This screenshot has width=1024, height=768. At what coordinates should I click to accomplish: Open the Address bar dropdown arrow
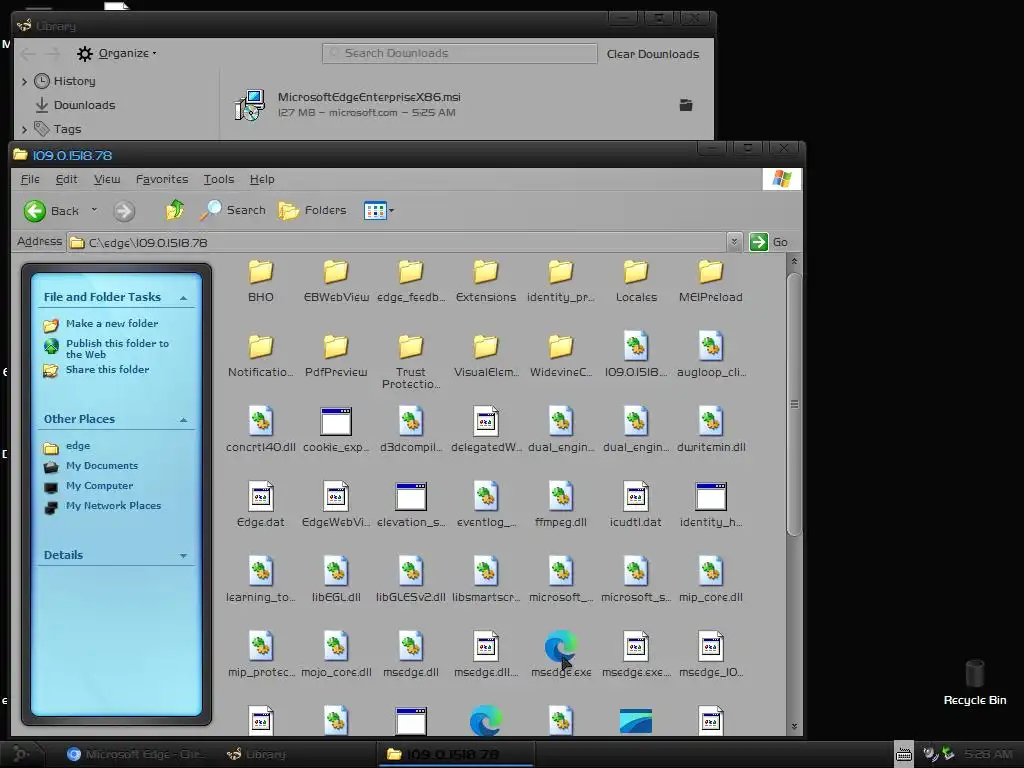734,242
